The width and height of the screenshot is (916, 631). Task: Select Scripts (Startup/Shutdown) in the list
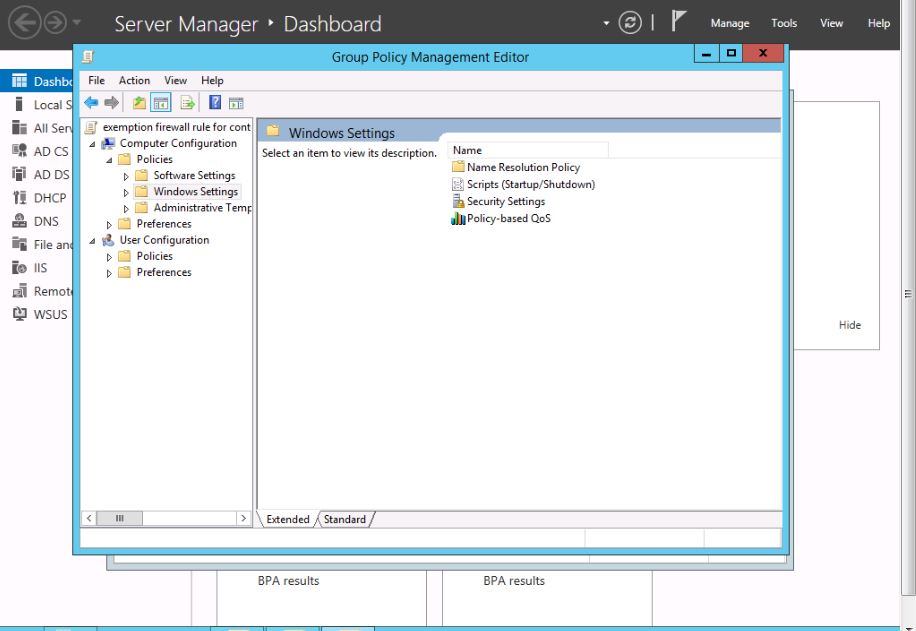tap(523, 185)
